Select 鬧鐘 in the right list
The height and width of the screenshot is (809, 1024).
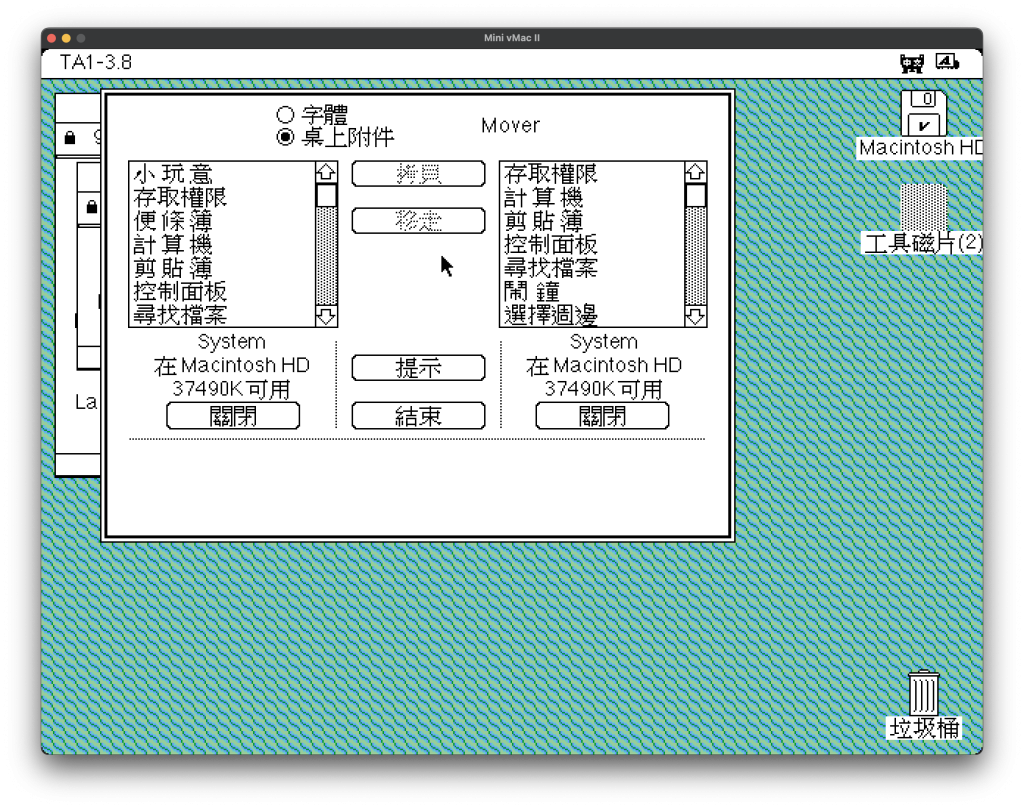click(x=532, y=292)
